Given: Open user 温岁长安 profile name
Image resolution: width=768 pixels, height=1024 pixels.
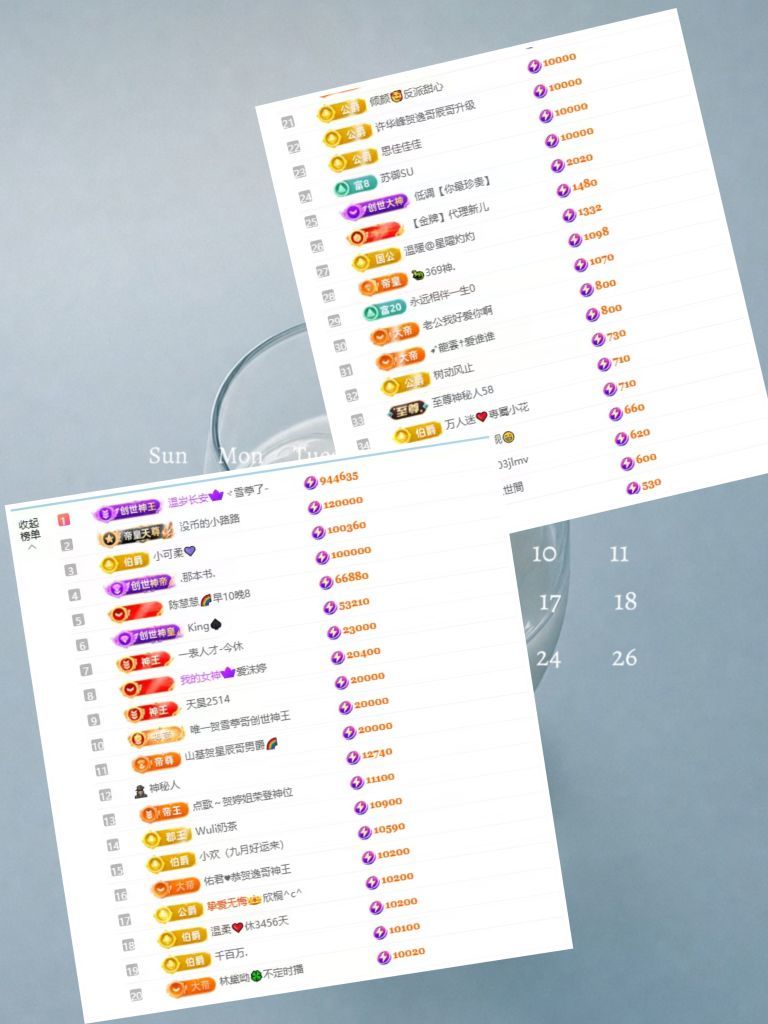Looking at the screenshot, I should click(x=188, y=500).
